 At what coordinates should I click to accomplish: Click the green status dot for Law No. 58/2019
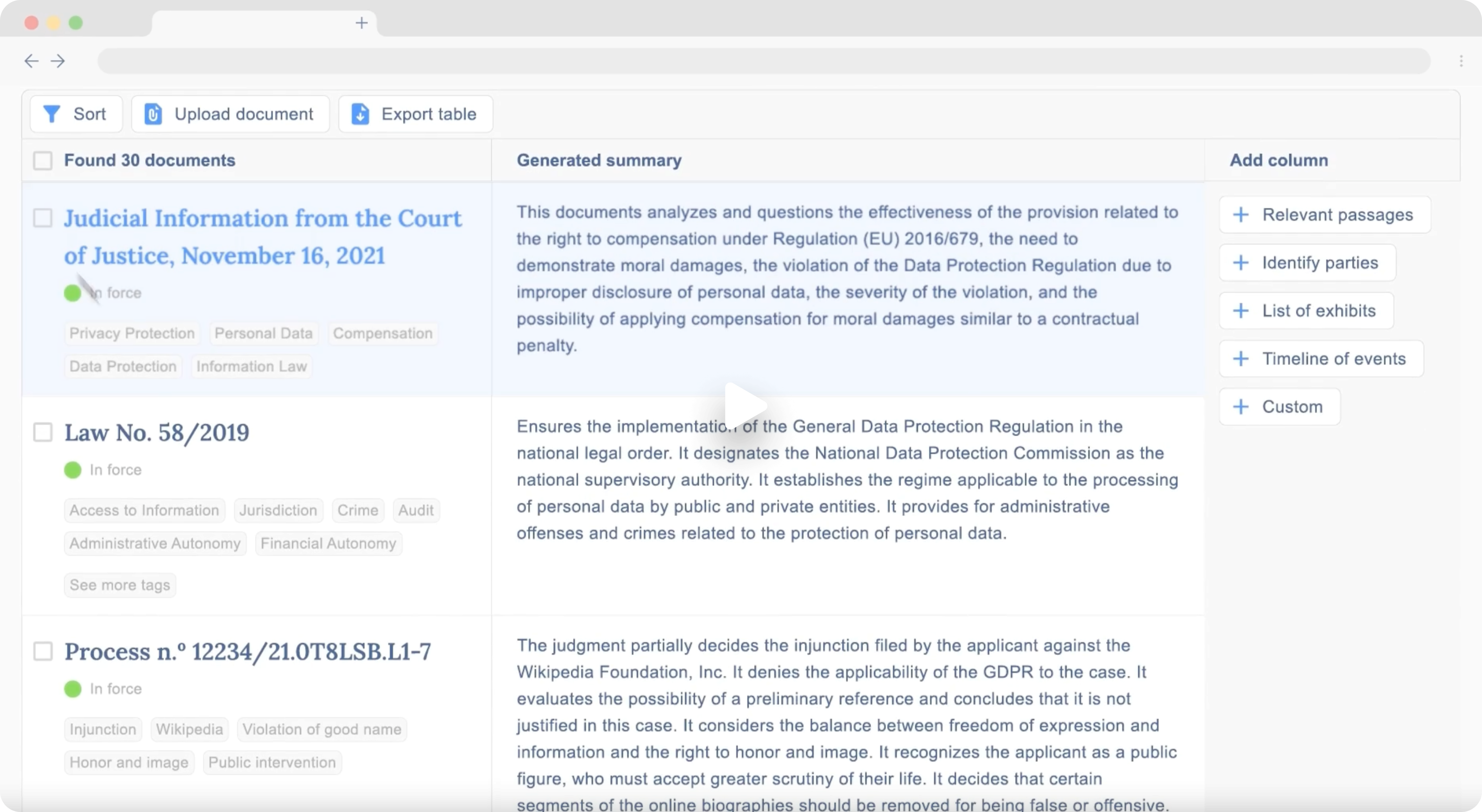(x=72, y=470)
